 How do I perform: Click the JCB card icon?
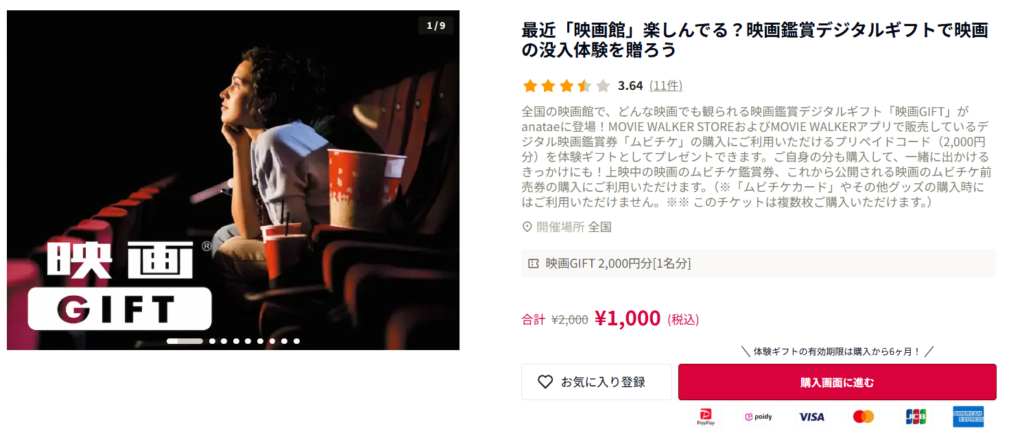coord(916,416)
